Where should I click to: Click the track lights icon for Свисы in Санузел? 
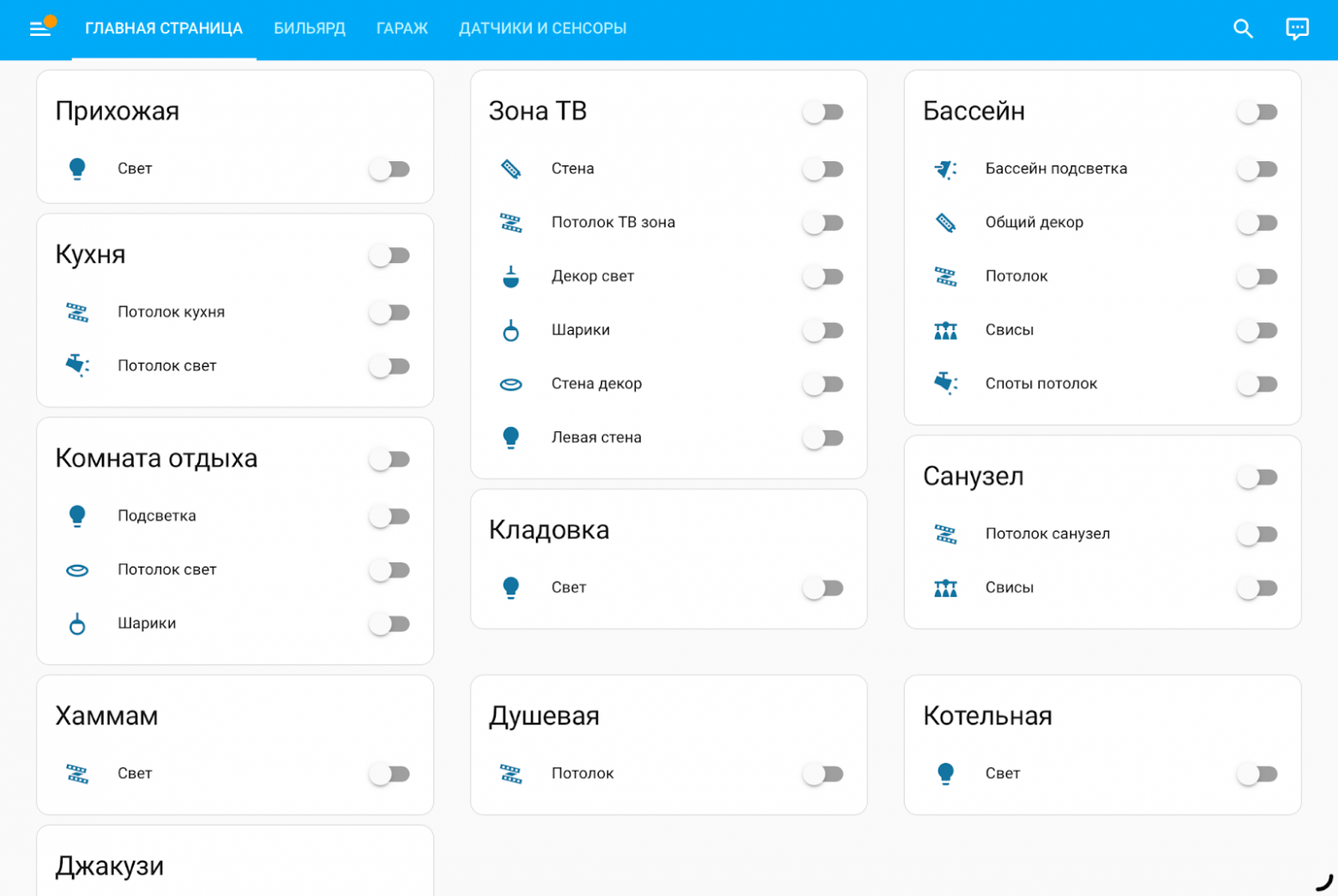945,588
